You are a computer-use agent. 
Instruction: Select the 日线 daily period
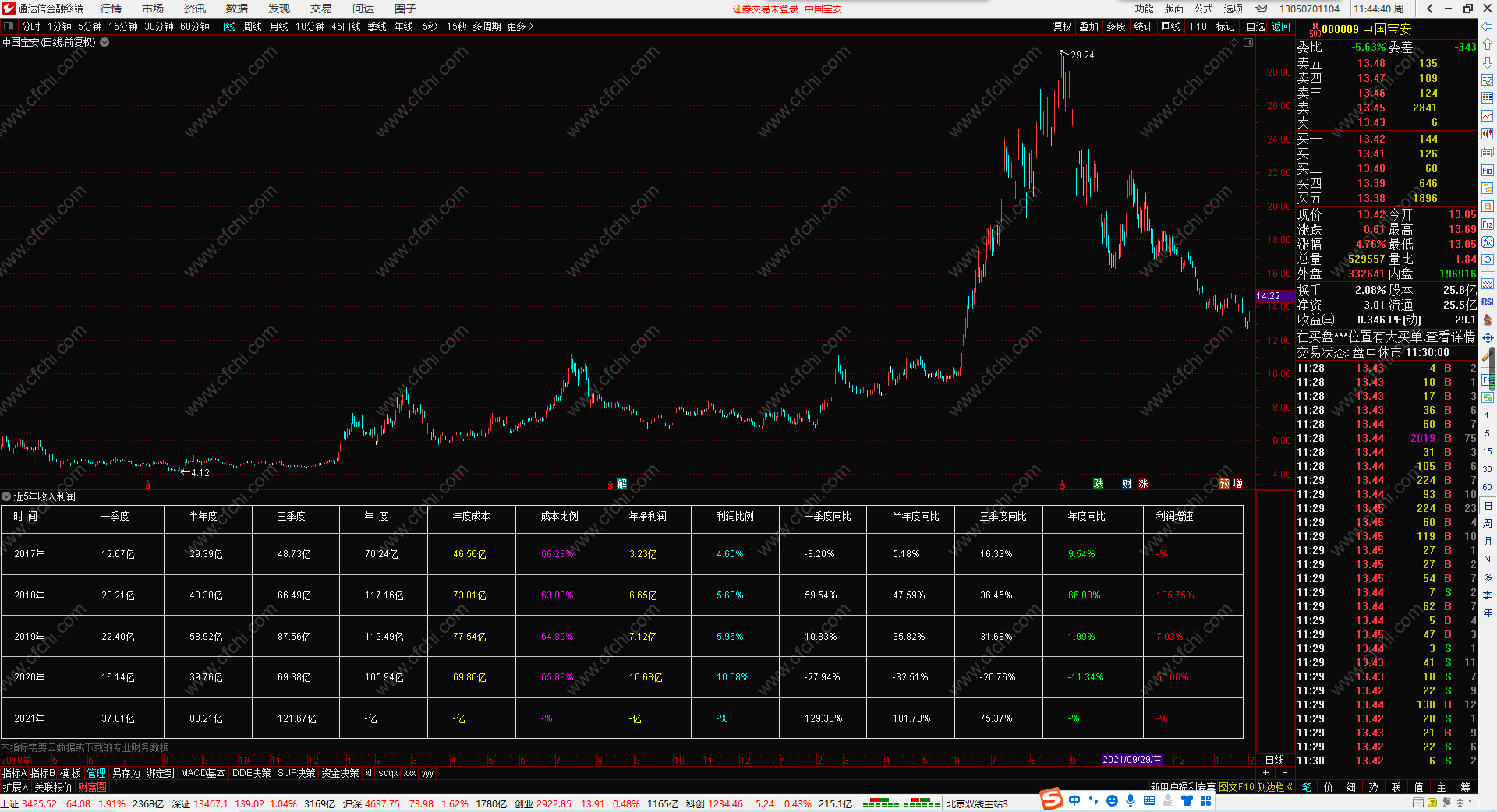[226, 26]
